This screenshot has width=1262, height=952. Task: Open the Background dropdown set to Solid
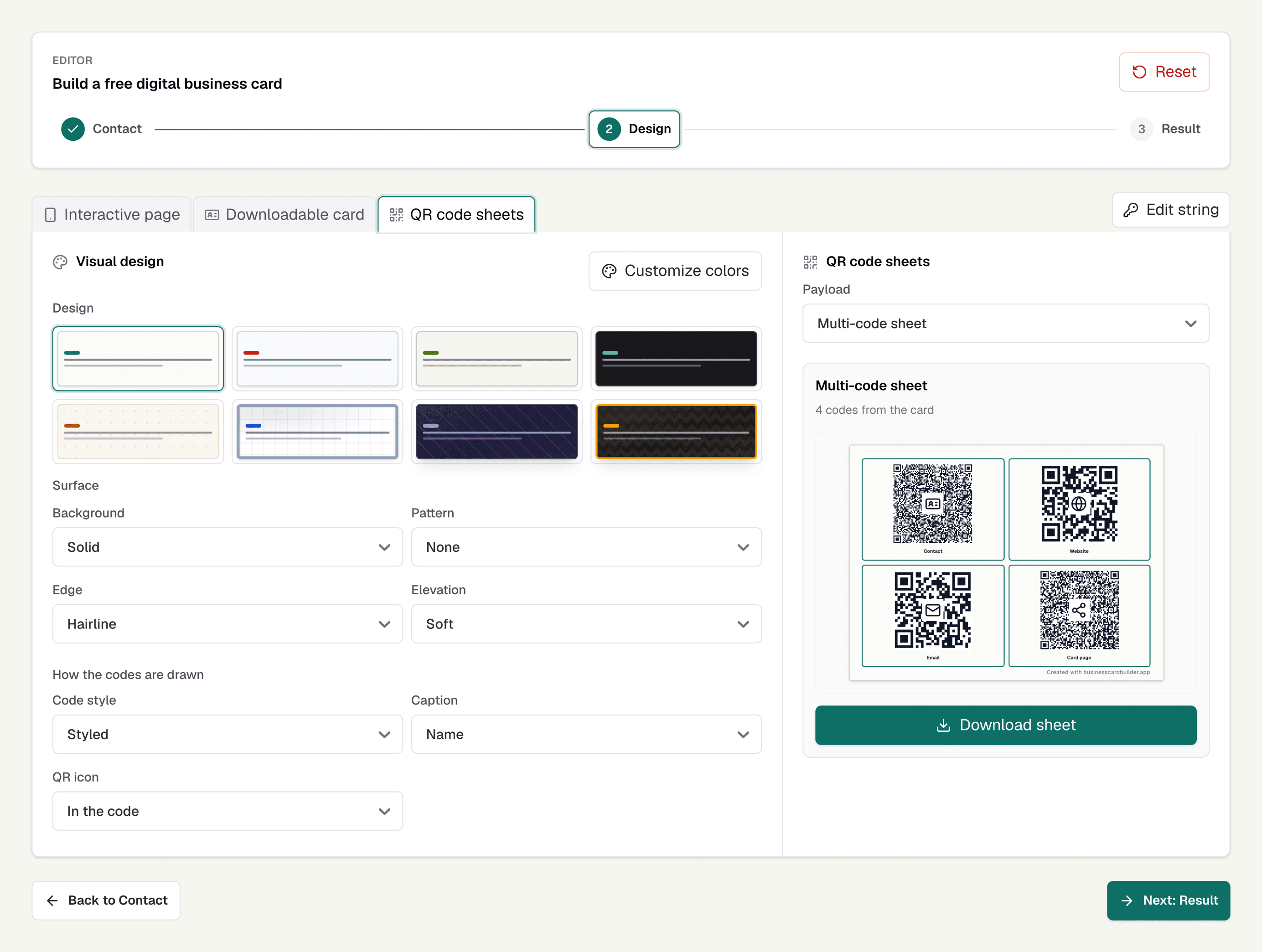[x=228, y=547]
